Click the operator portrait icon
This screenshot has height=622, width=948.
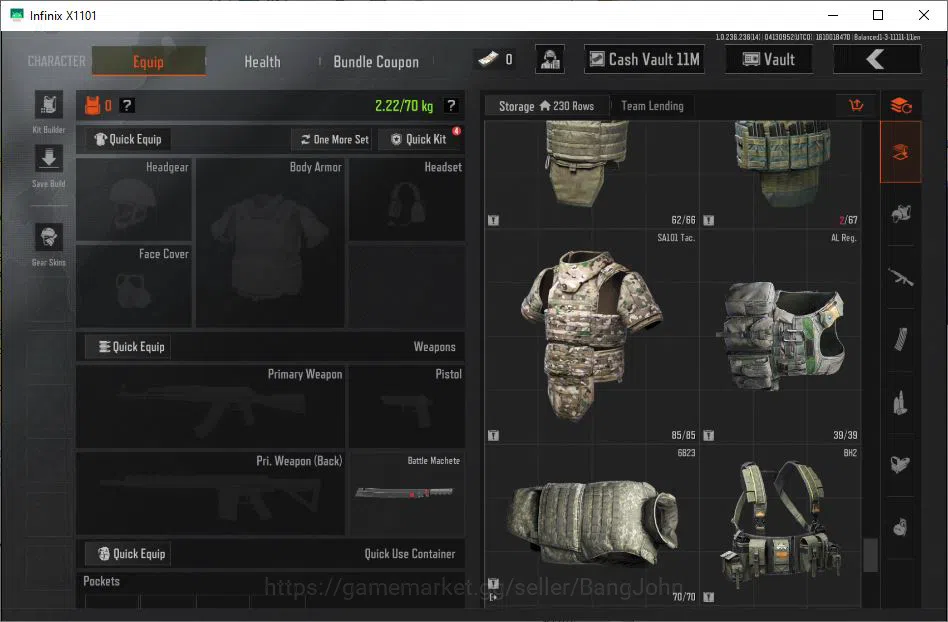point(550,59)
